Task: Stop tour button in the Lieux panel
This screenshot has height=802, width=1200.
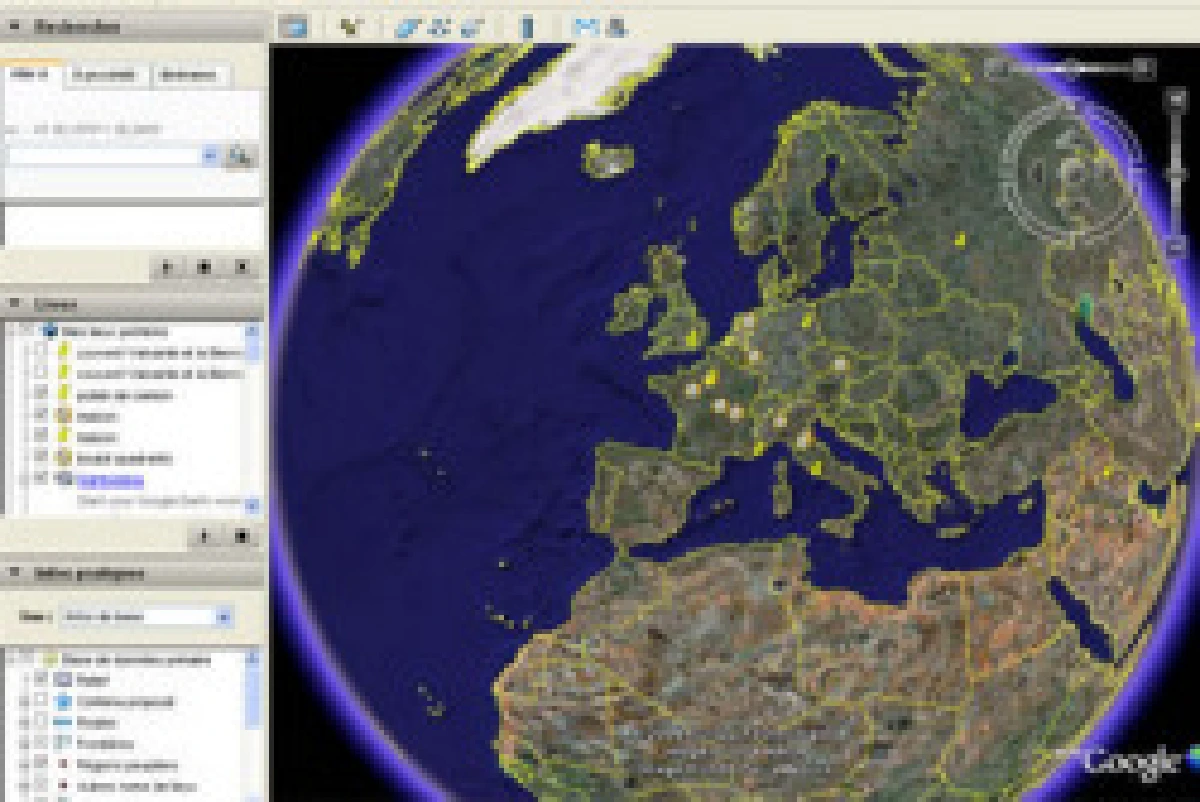Action: (x=241, y=537)
